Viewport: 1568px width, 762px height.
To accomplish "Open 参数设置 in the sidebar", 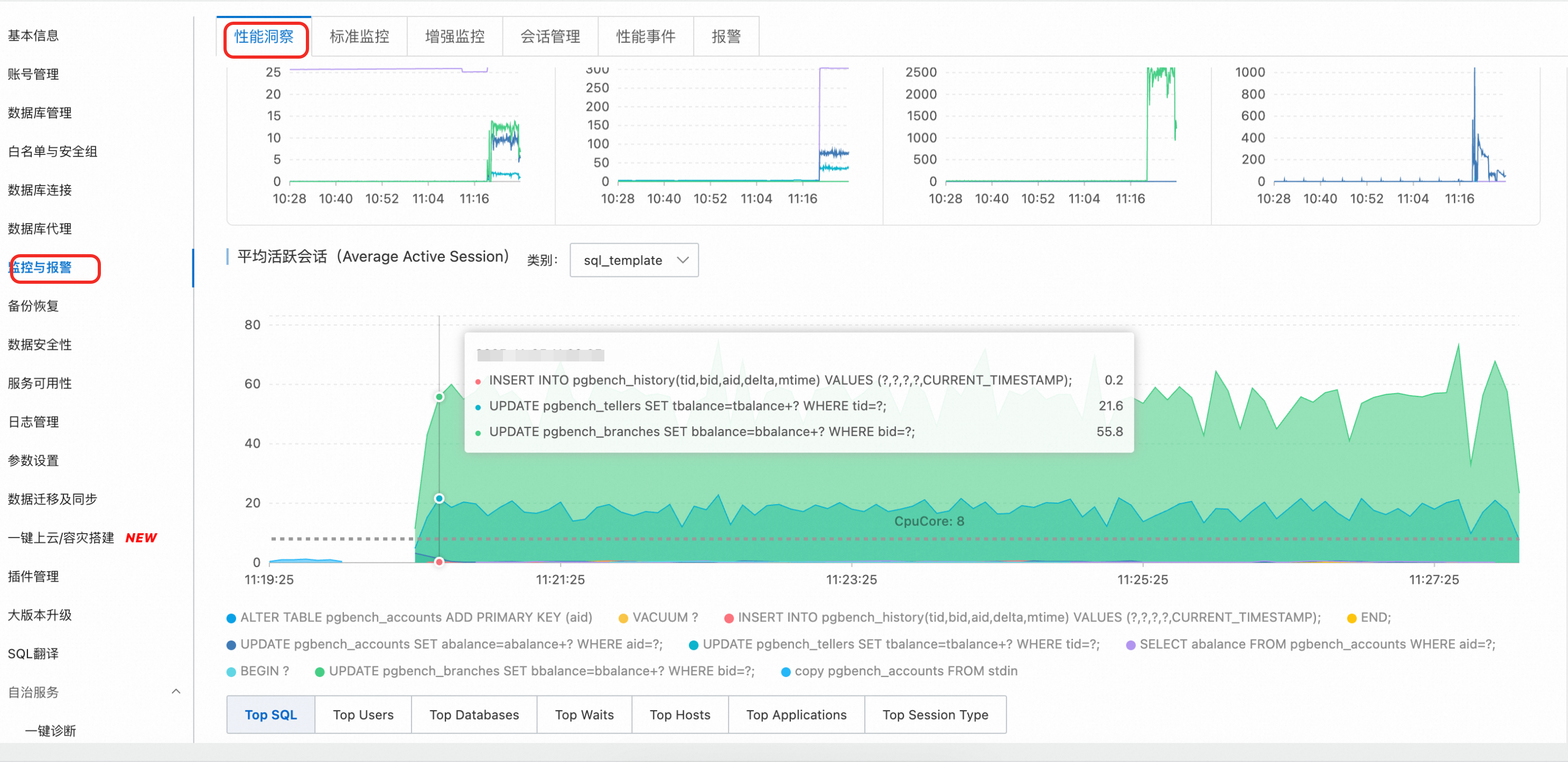I will pos(33,460).
